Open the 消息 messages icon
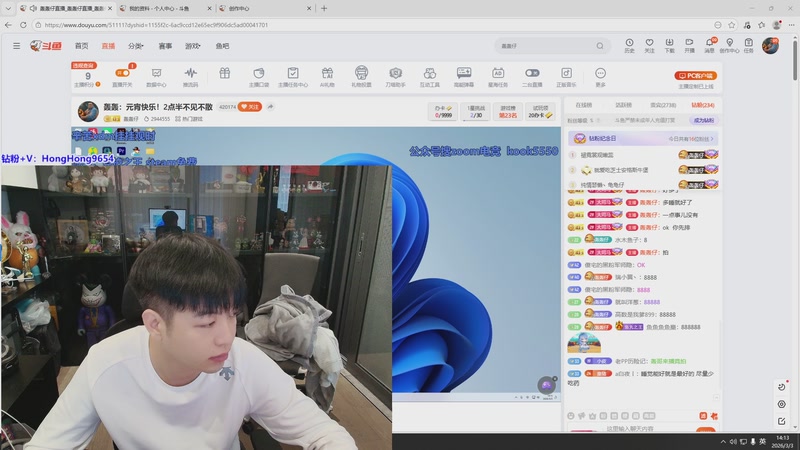 pos(709,44)
